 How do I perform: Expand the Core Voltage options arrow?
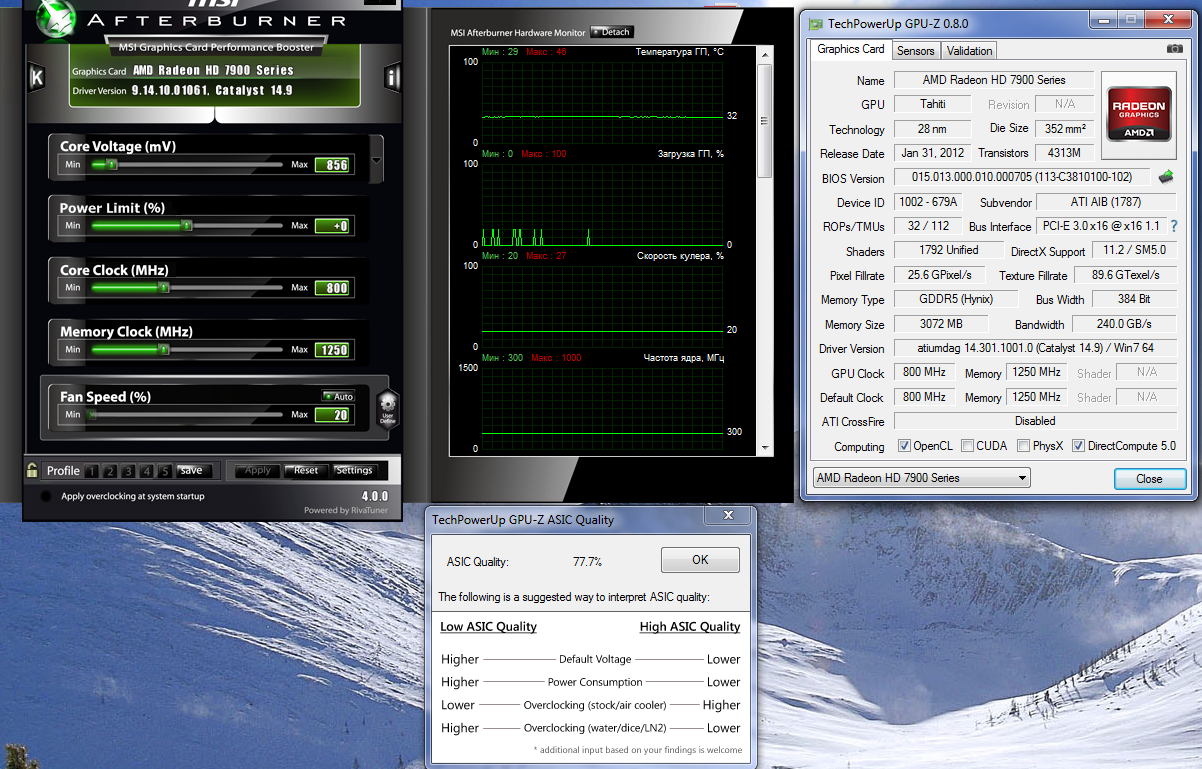tap(376, 160)
